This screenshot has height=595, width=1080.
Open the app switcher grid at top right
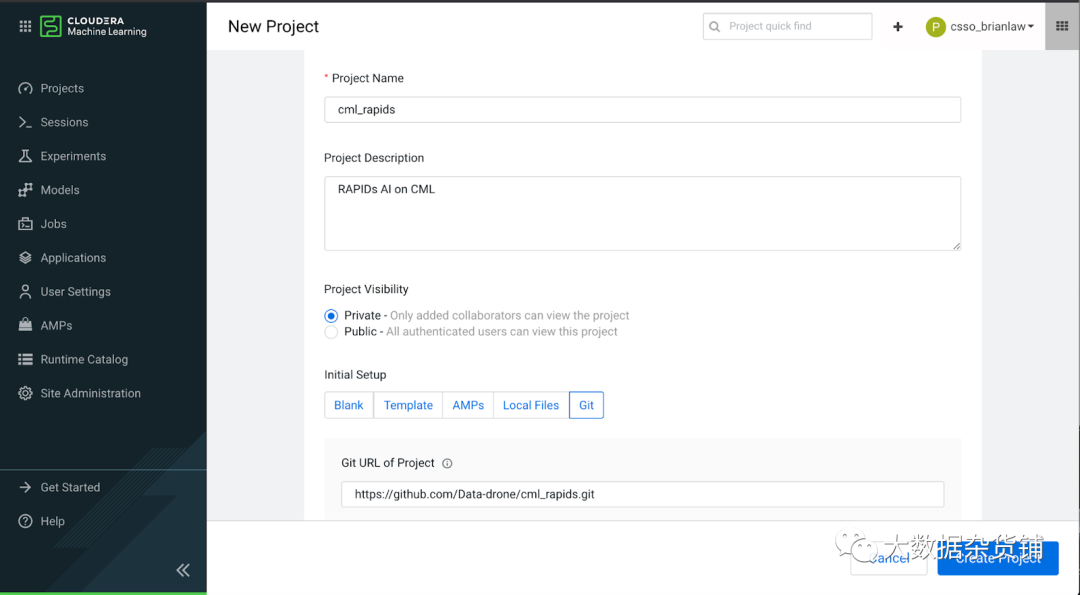pos(1062,27)
